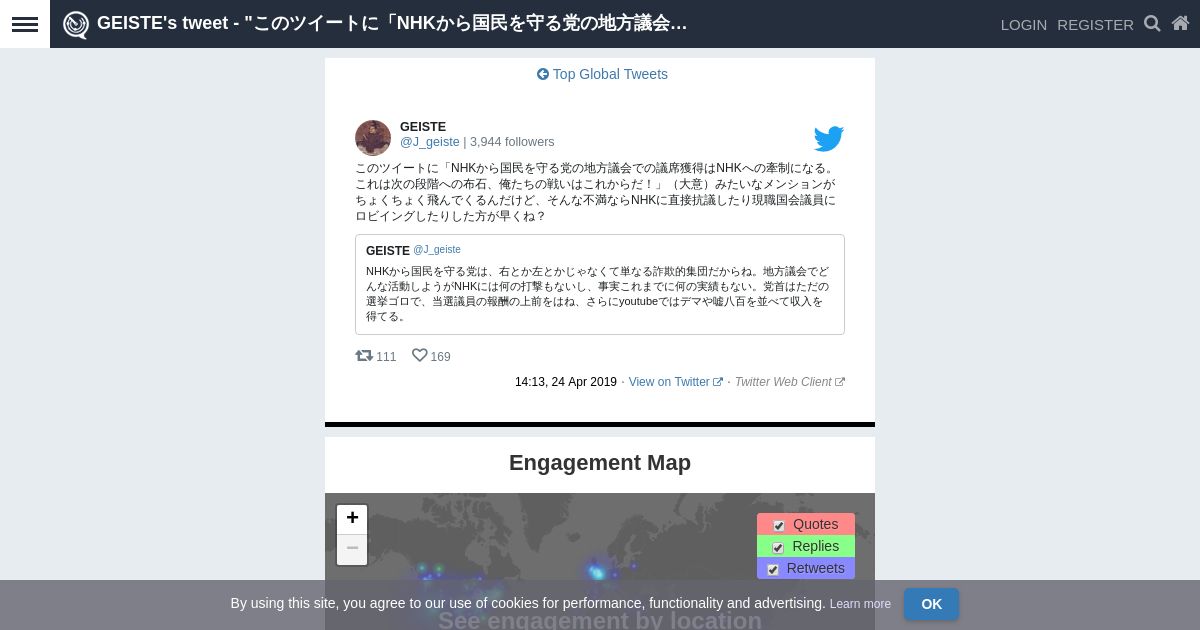Screen dimensions: 1200x630
Task: Click the LOGIN link
Action: 1024,25
